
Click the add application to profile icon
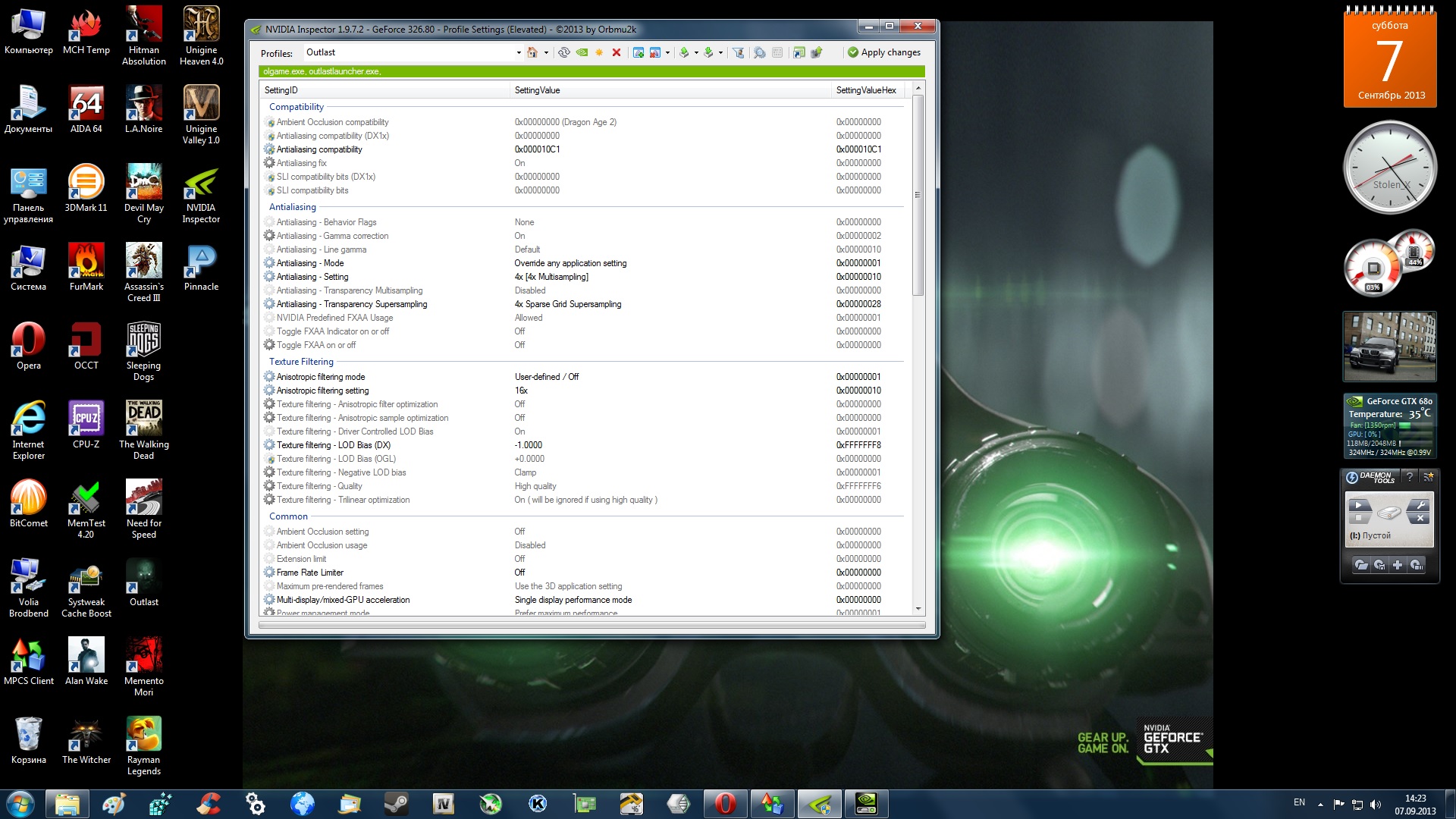[x=639, y=52]
